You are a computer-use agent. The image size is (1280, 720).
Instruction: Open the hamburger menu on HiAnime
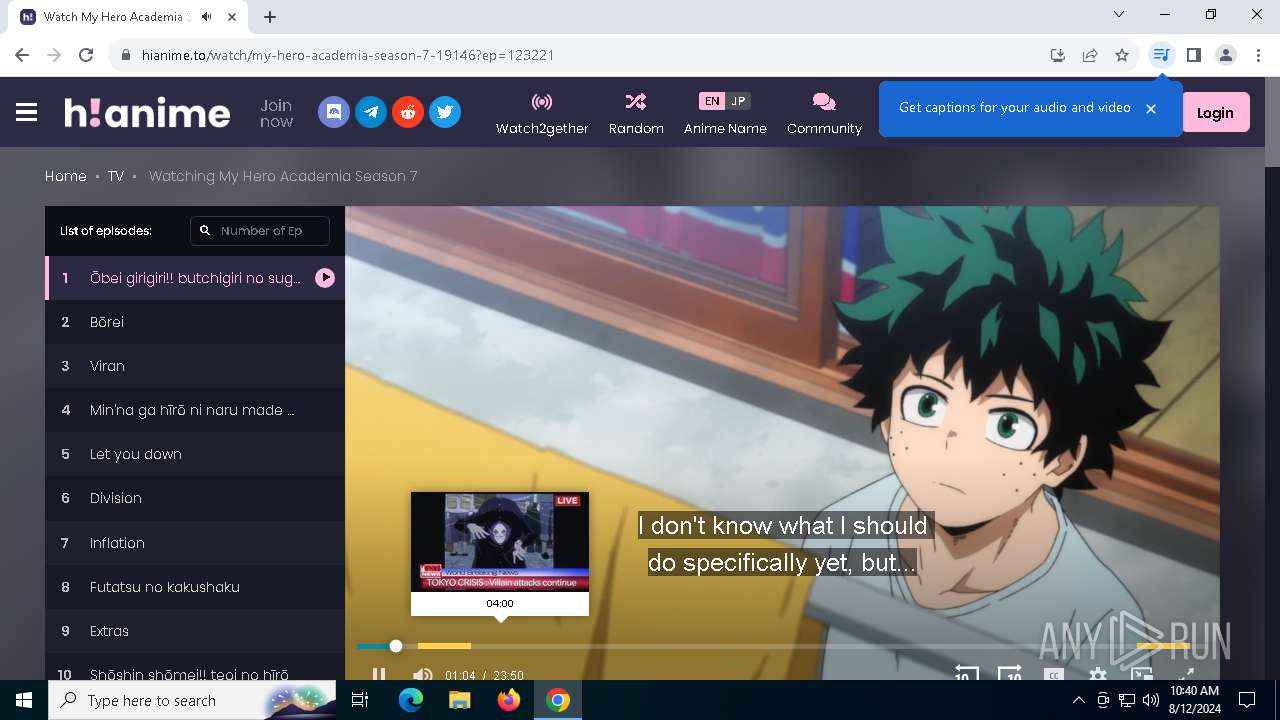click(x=27, y=113)
